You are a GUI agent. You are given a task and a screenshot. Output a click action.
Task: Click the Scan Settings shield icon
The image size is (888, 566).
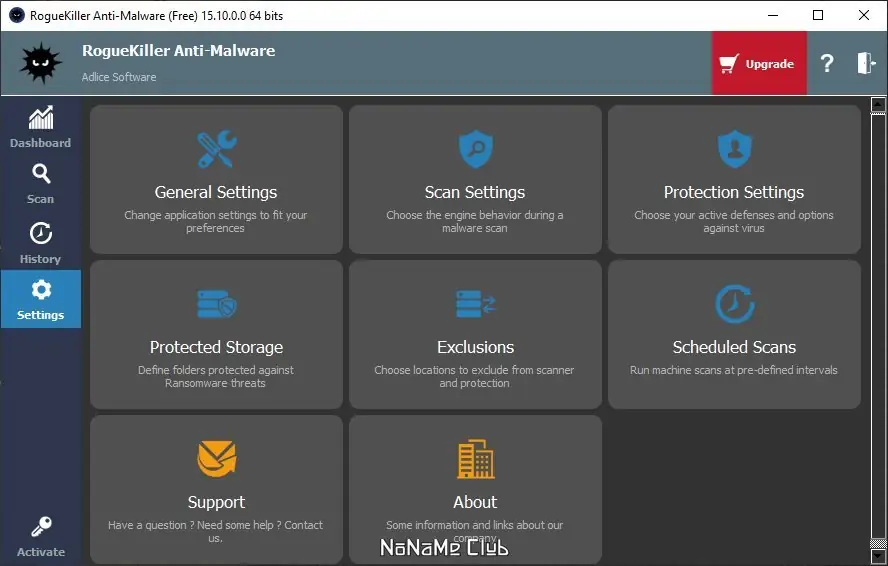[x=475, y=150]
